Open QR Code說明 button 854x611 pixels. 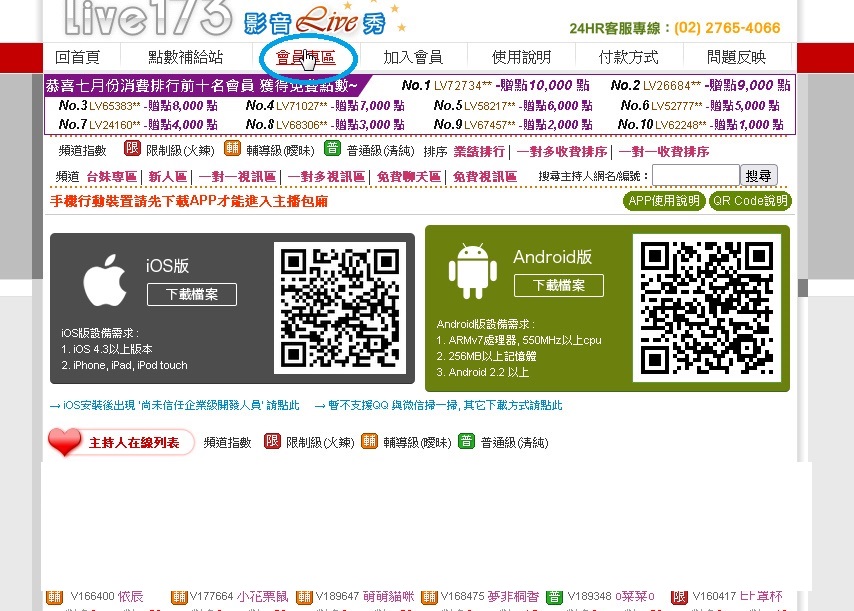click(750, 201)
